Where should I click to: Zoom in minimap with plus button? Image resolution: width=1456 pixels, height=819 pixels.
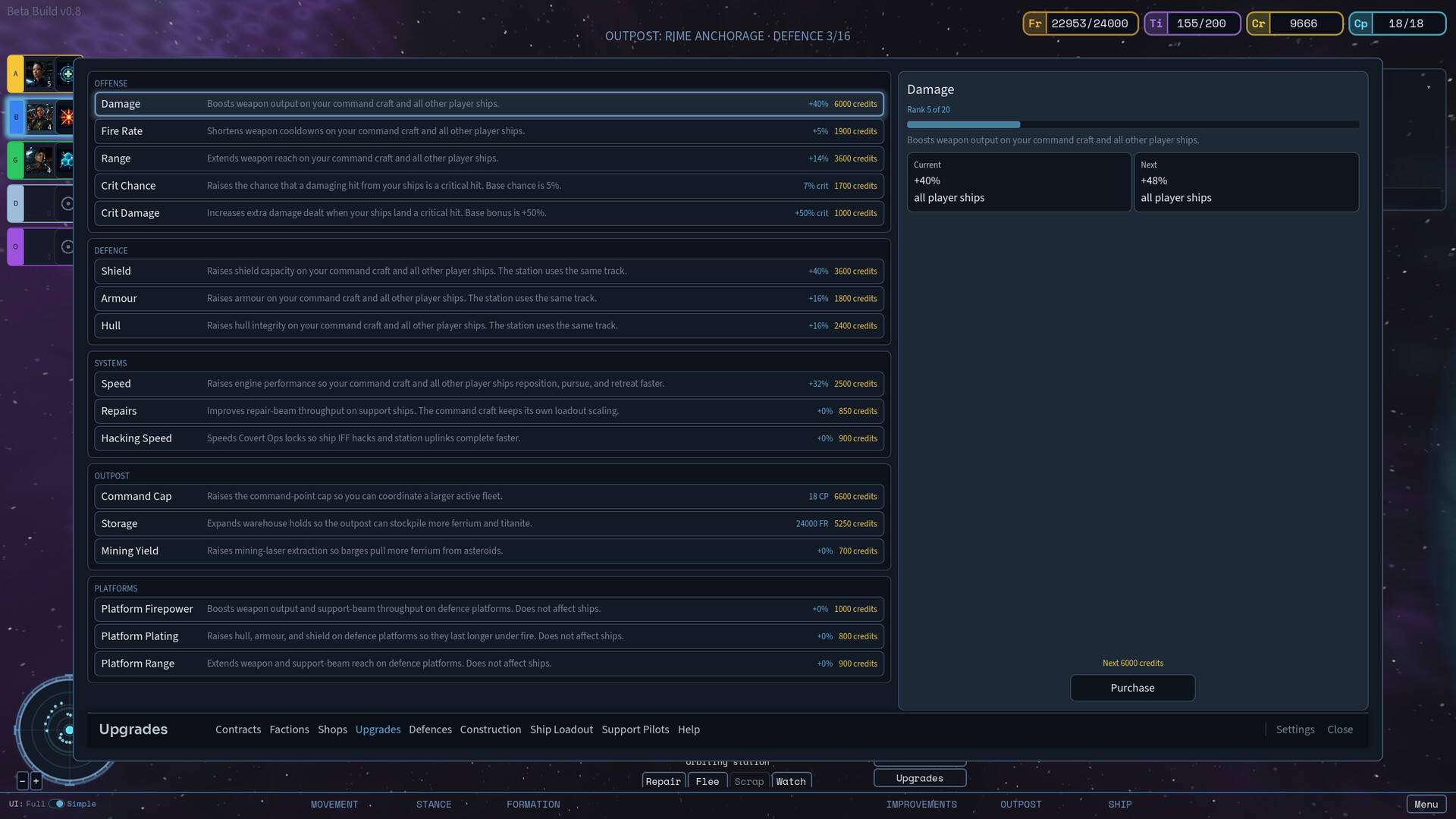tap(36, 780)
